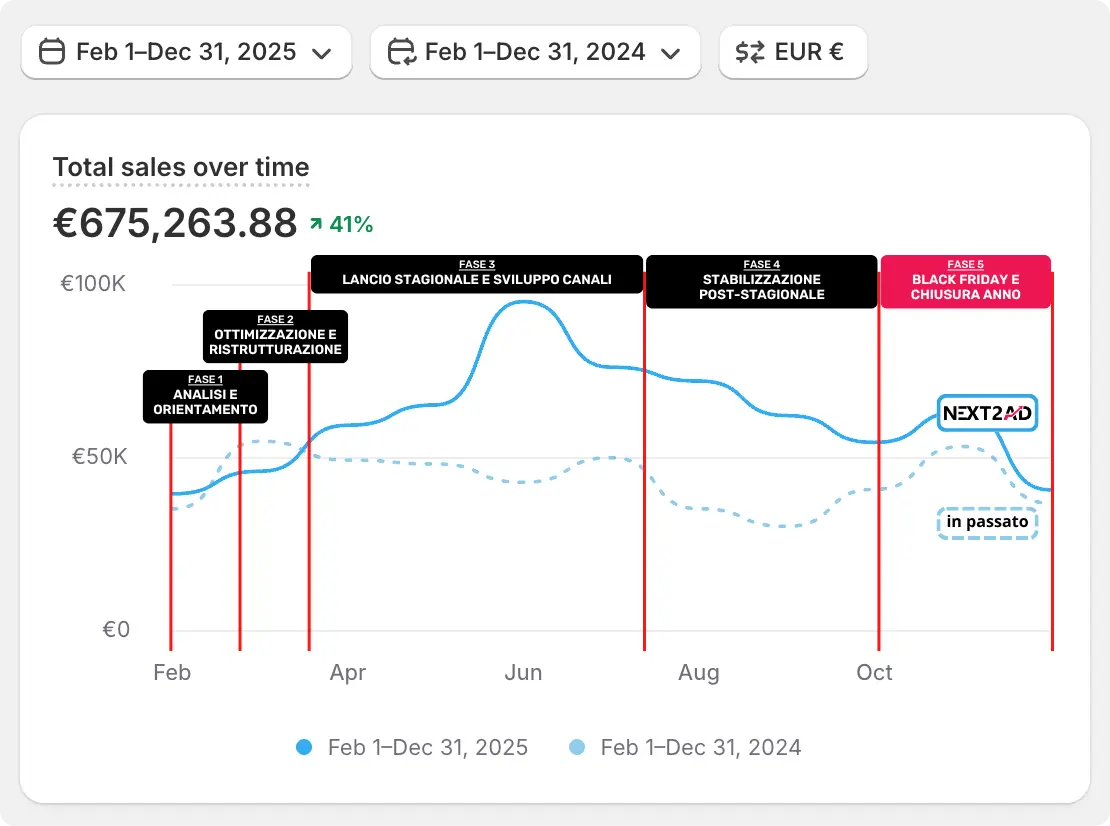Screen dimensions: 1110x826
Task: Click the Aug x-axis label
Action: coord(699,672)
